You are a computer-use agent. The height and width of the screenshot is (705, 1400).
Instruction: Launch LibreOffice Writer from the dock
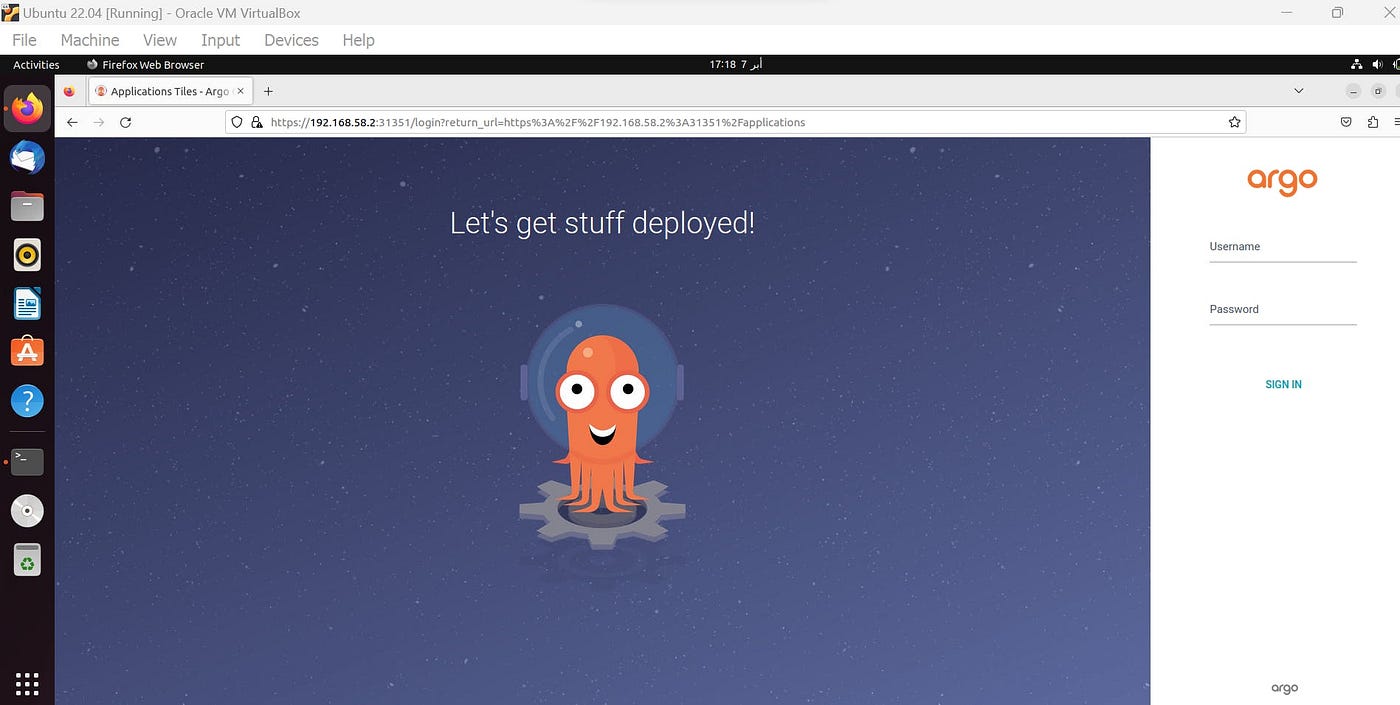27,303
